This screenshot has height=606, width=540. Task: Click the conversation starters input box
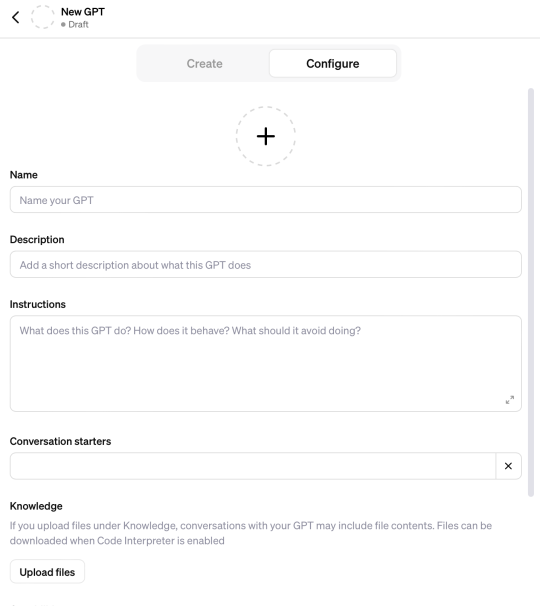point(253,466)
